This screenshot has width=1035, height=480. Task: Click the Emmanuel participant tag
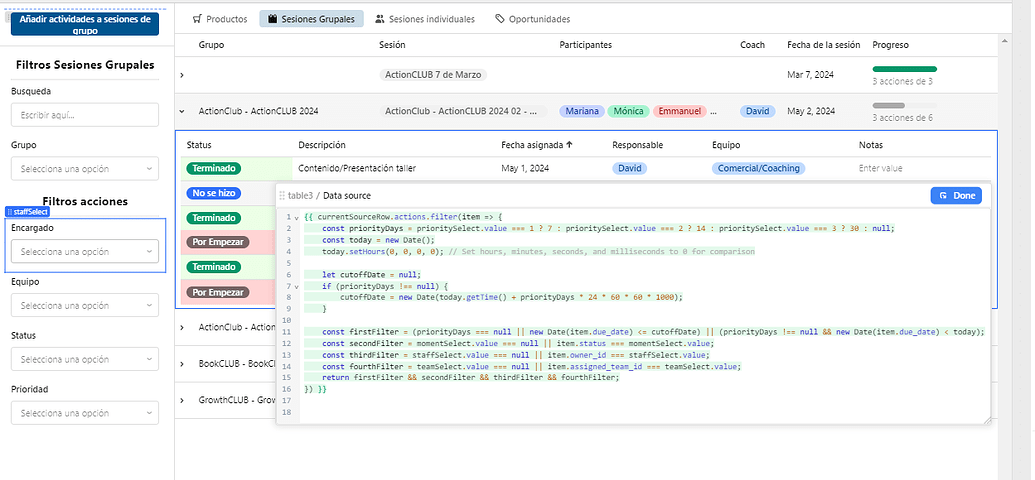tap(679, 112)
